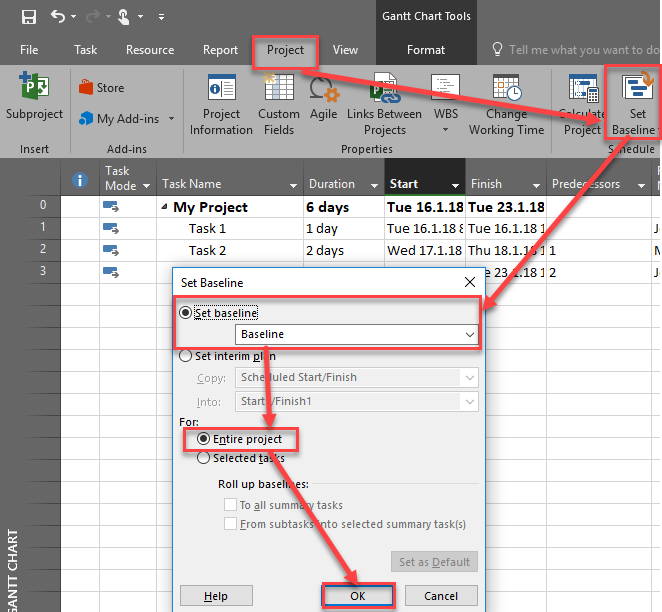Click the Set Baseline ribbon icon
Screen dimensions: 662x612
[636, 93]
